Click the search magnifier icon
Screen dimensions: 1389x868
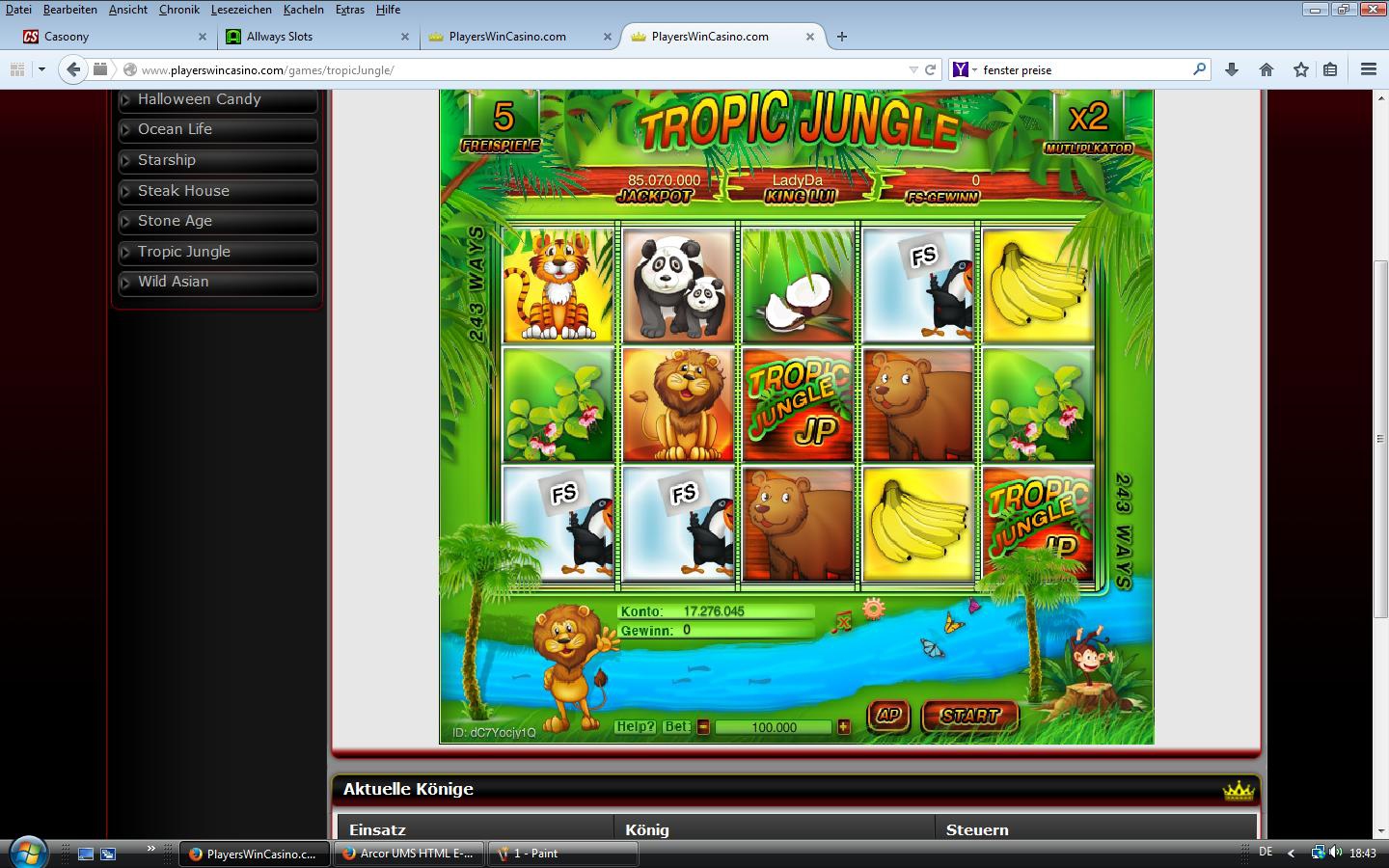(1199, 69)
